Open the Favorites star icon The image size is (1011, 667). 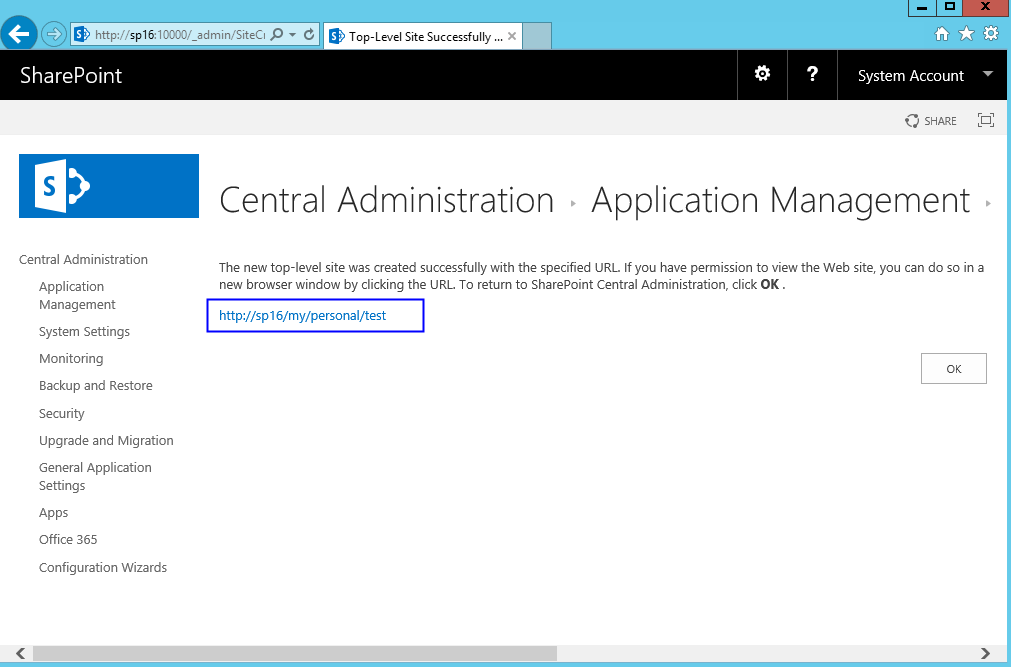point(967,34)
